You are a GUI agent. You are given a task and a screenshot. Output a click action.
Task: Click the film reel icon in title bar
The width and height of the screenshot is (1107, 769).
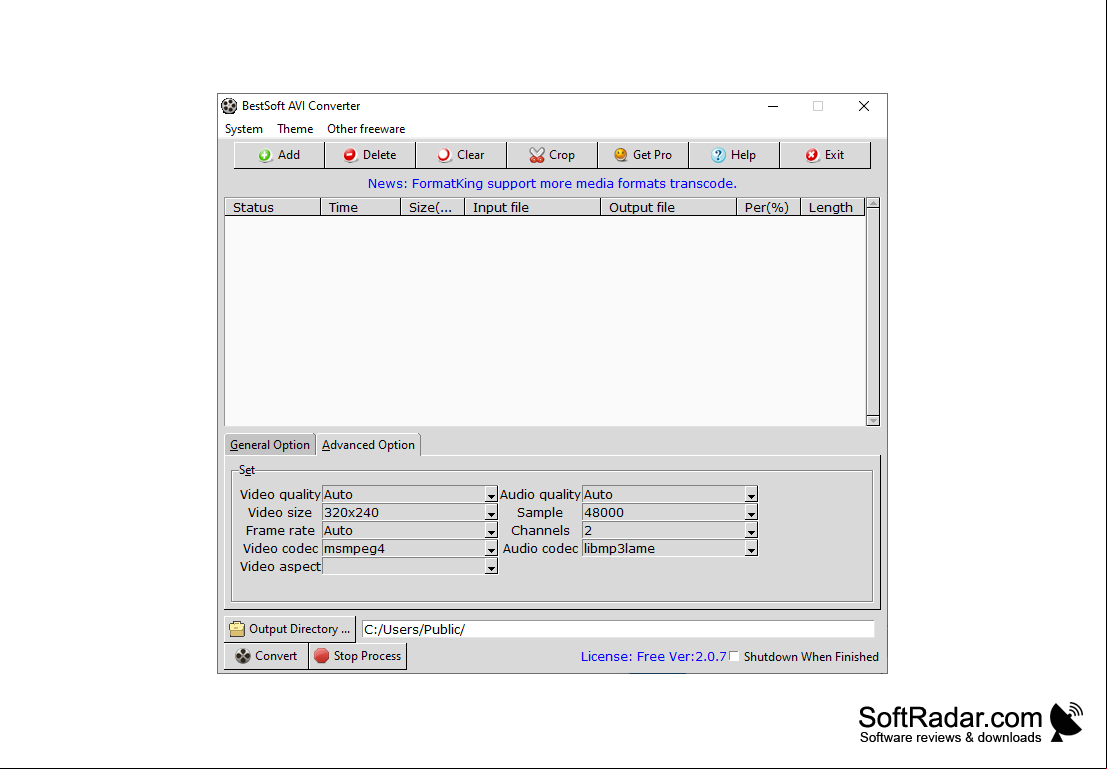[x=229, y=106]
